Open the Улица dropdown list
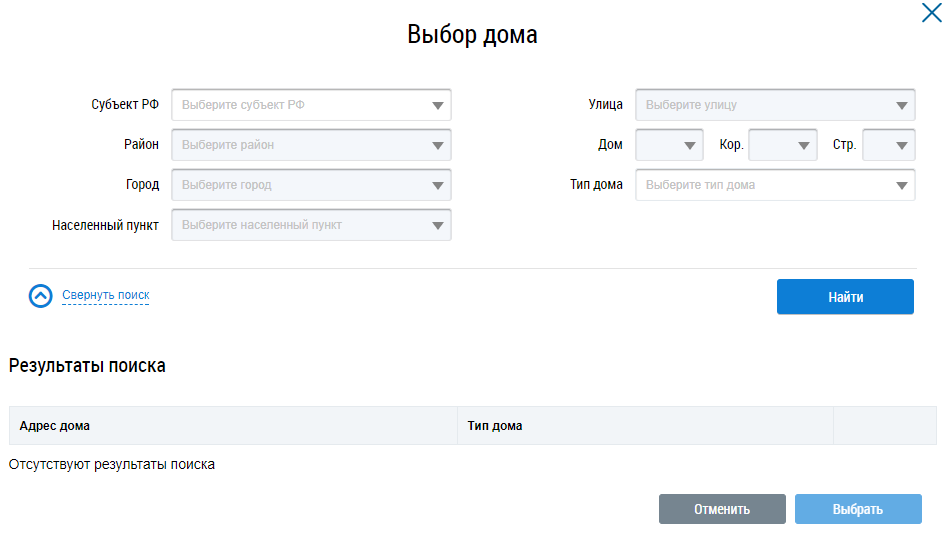The height and width of the screenshot is (540, 944). 901,105
